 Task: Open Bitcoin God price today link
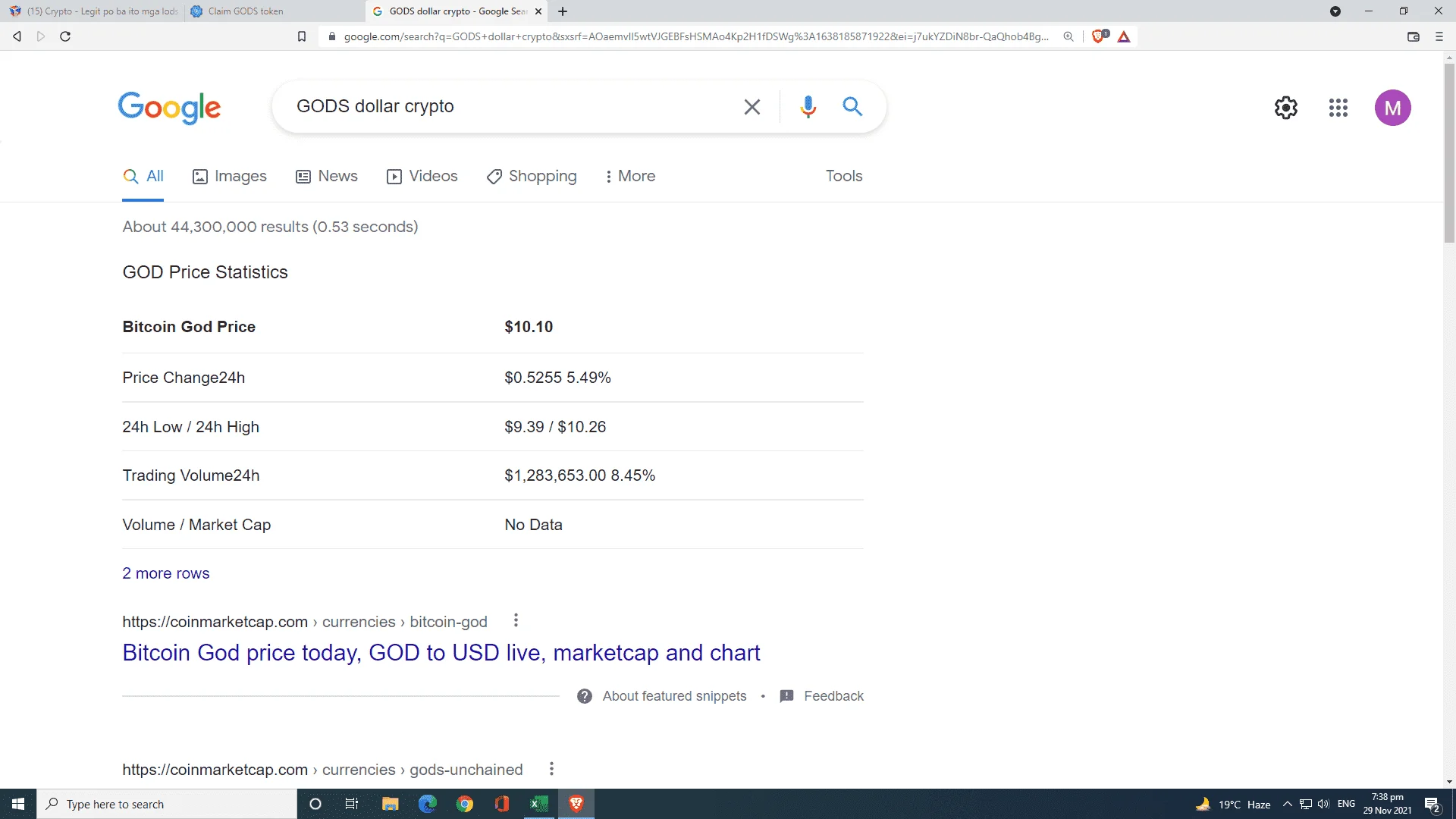(441, 653)
